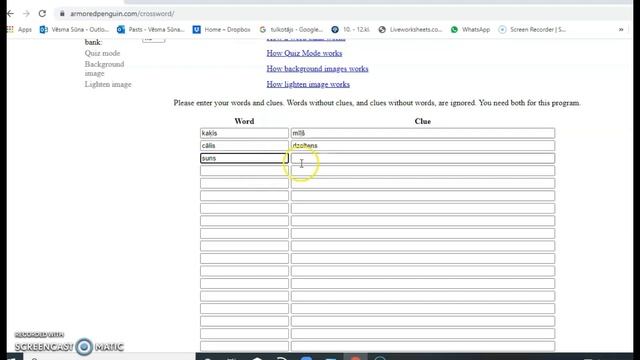Open the Liveworksheets bookmark

tap(410, 29)
